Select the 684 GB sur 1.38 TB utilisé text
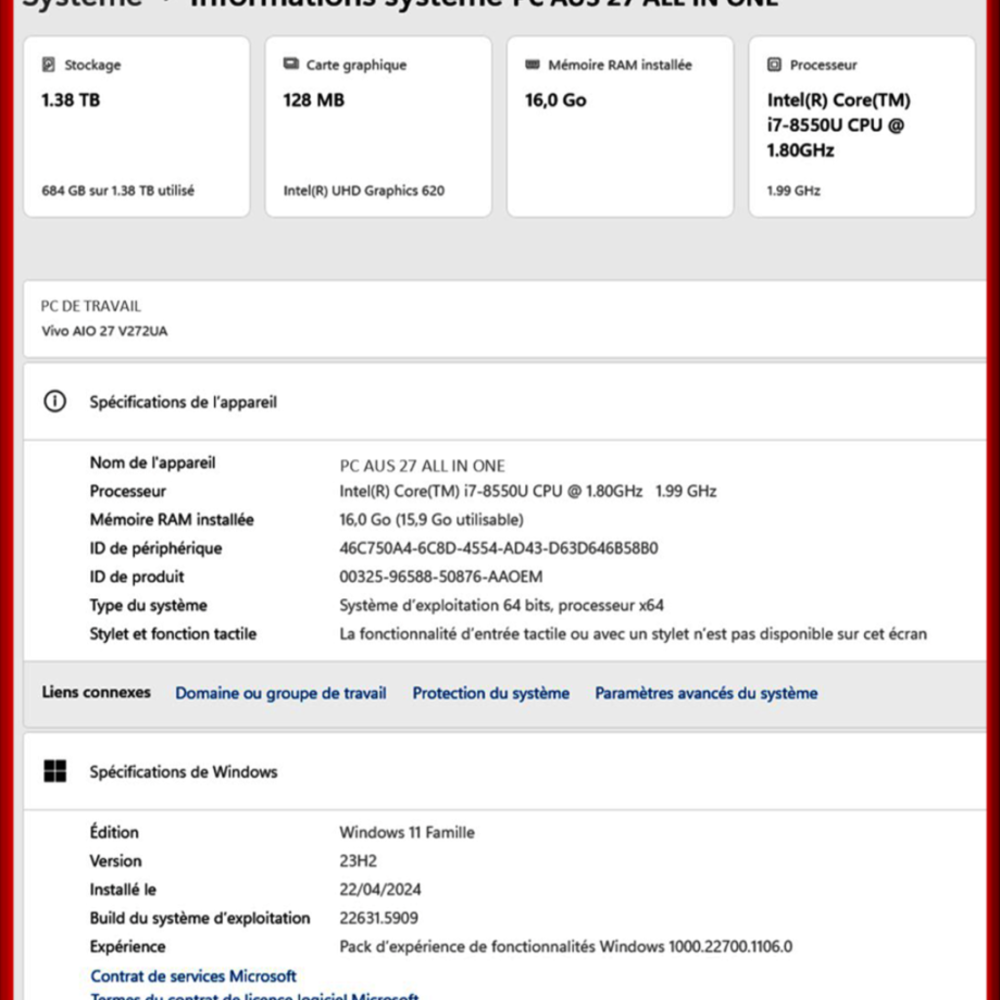 118,190
